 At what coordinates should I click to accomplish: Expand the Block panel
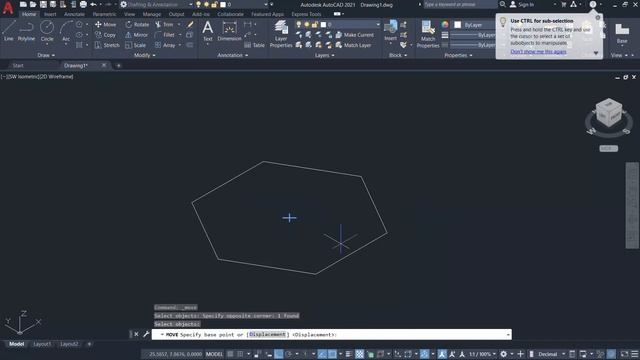(398, 55)
